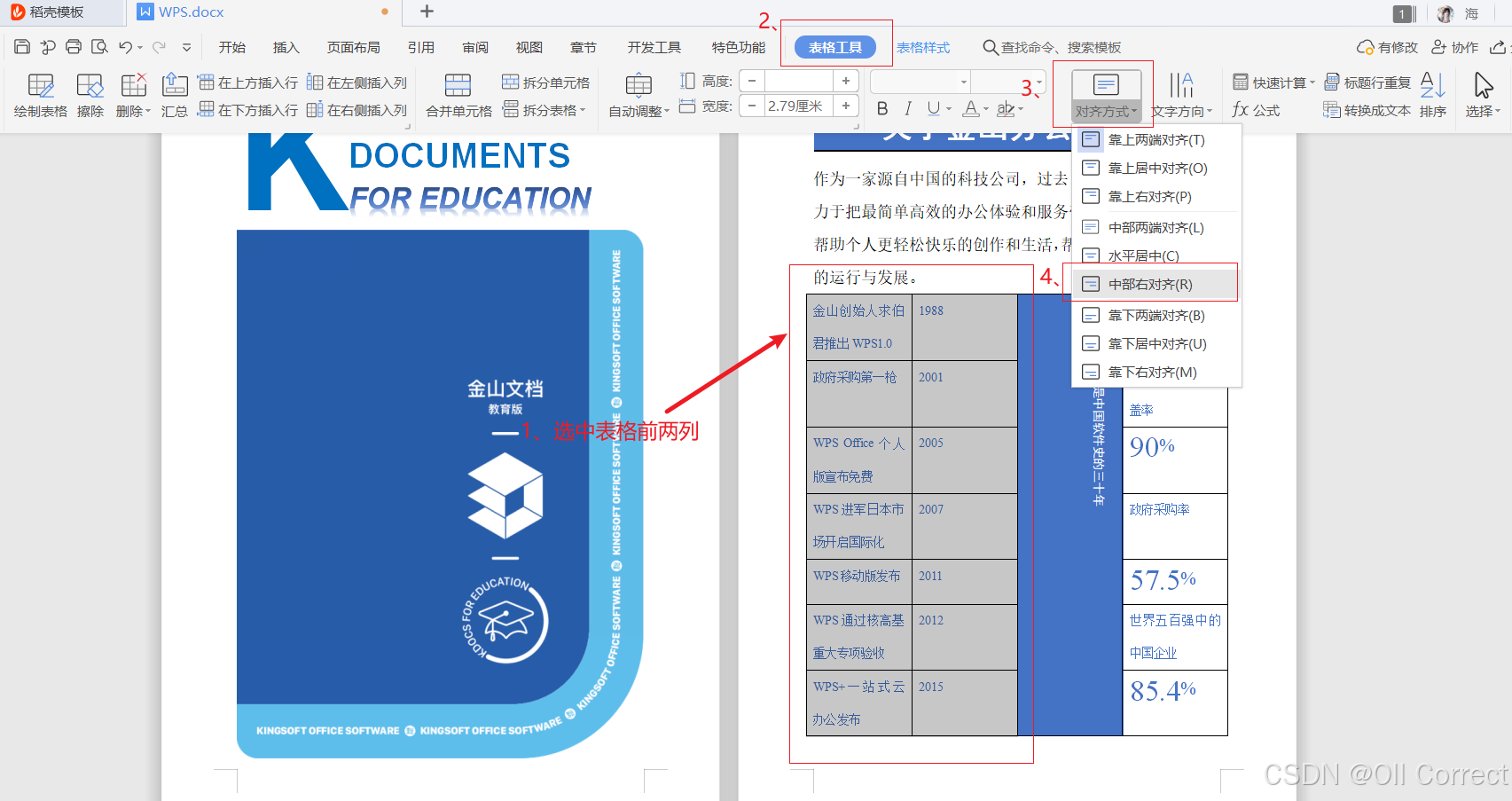Open the Developer Tools (开发工具) tab
Viewport: 1512px width, 801px height.
tap(654, 47)
